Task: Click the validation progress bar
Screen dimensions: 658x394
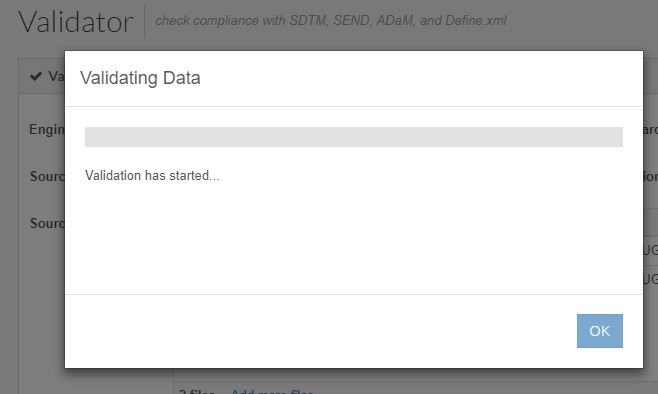Action: [x=354, y=137]
